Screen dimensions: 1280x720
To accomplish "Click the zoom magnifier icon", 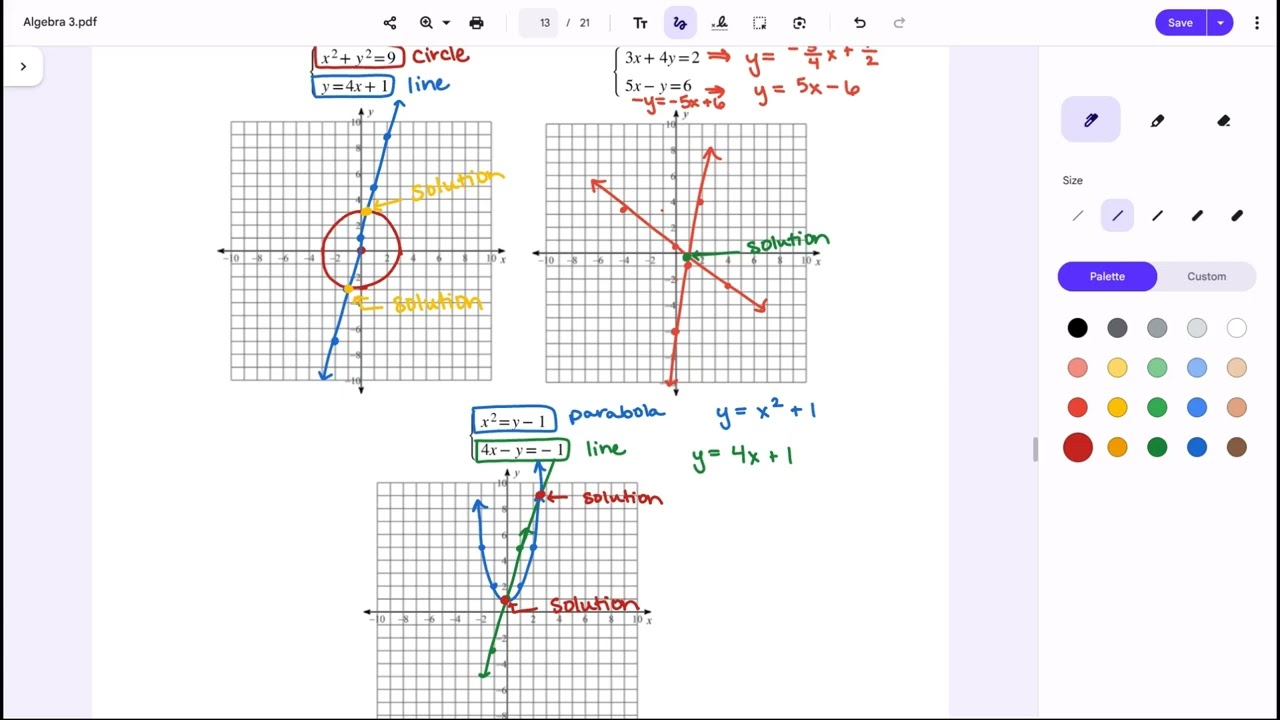I will (426, 22).
